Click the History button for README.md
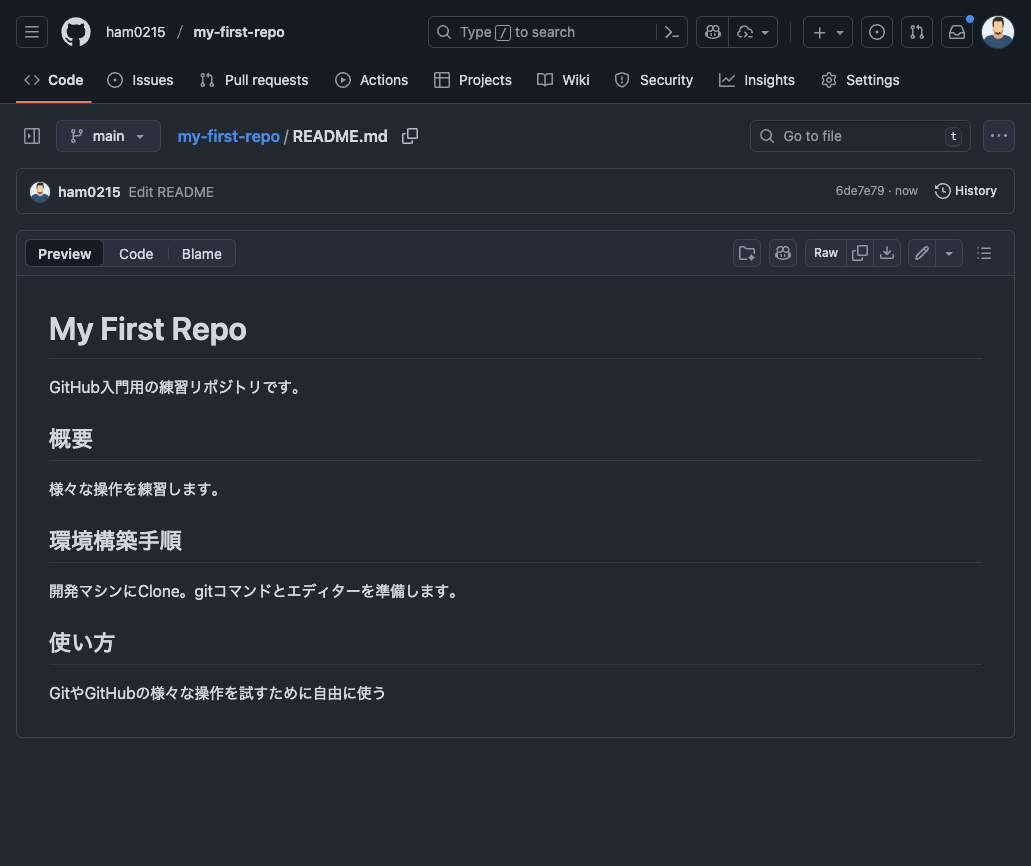The image size is (1031, 866). point(964,190)
